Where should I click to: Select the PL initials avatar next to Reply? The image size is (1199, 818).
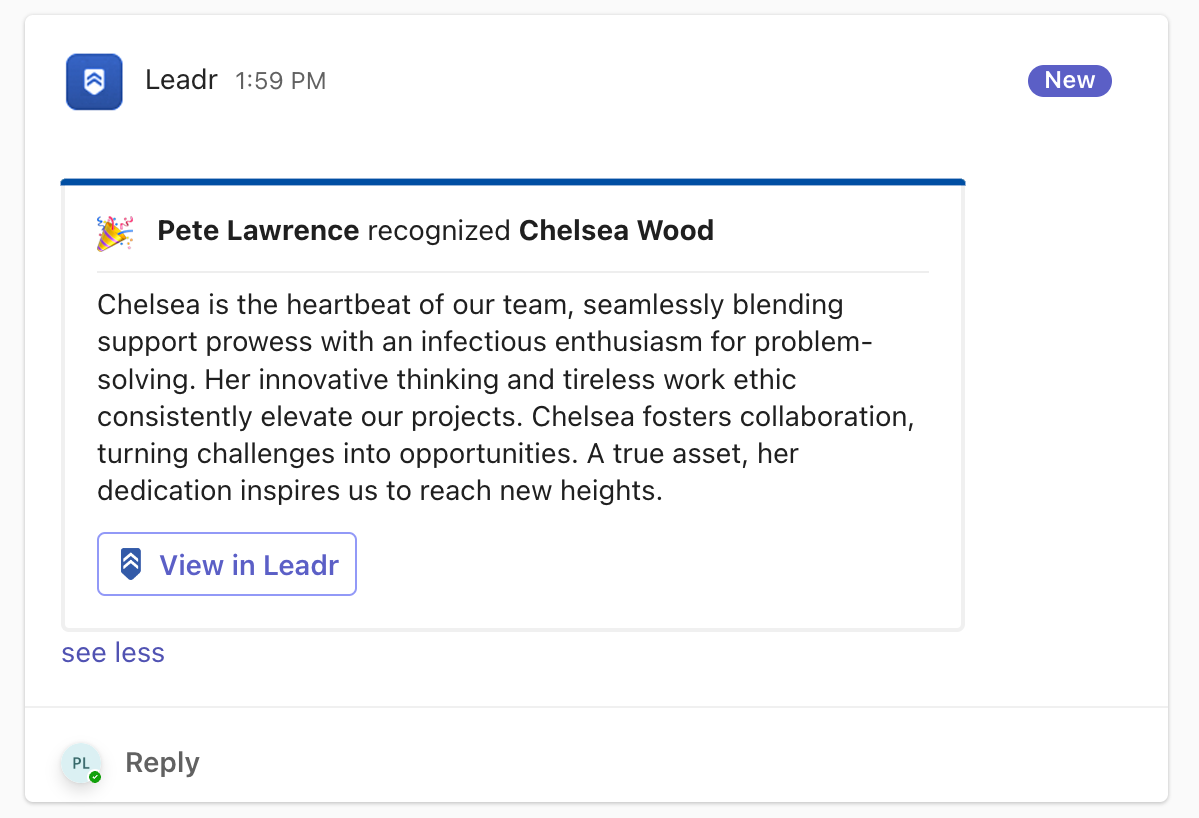point(80,762)
